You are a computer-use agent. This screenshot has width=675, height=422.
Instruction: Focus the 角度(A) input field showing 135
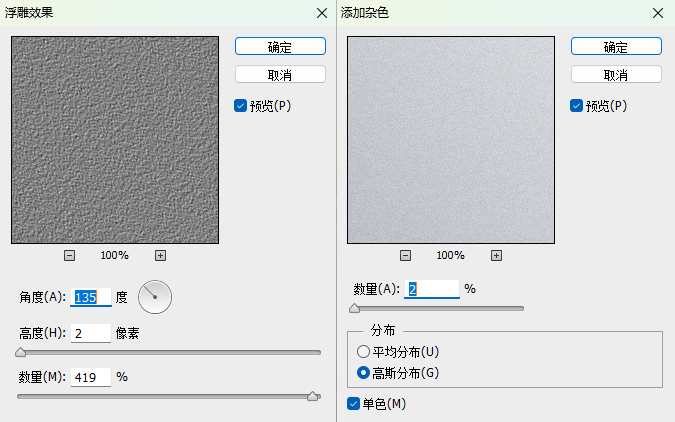[x=90, y=297]
